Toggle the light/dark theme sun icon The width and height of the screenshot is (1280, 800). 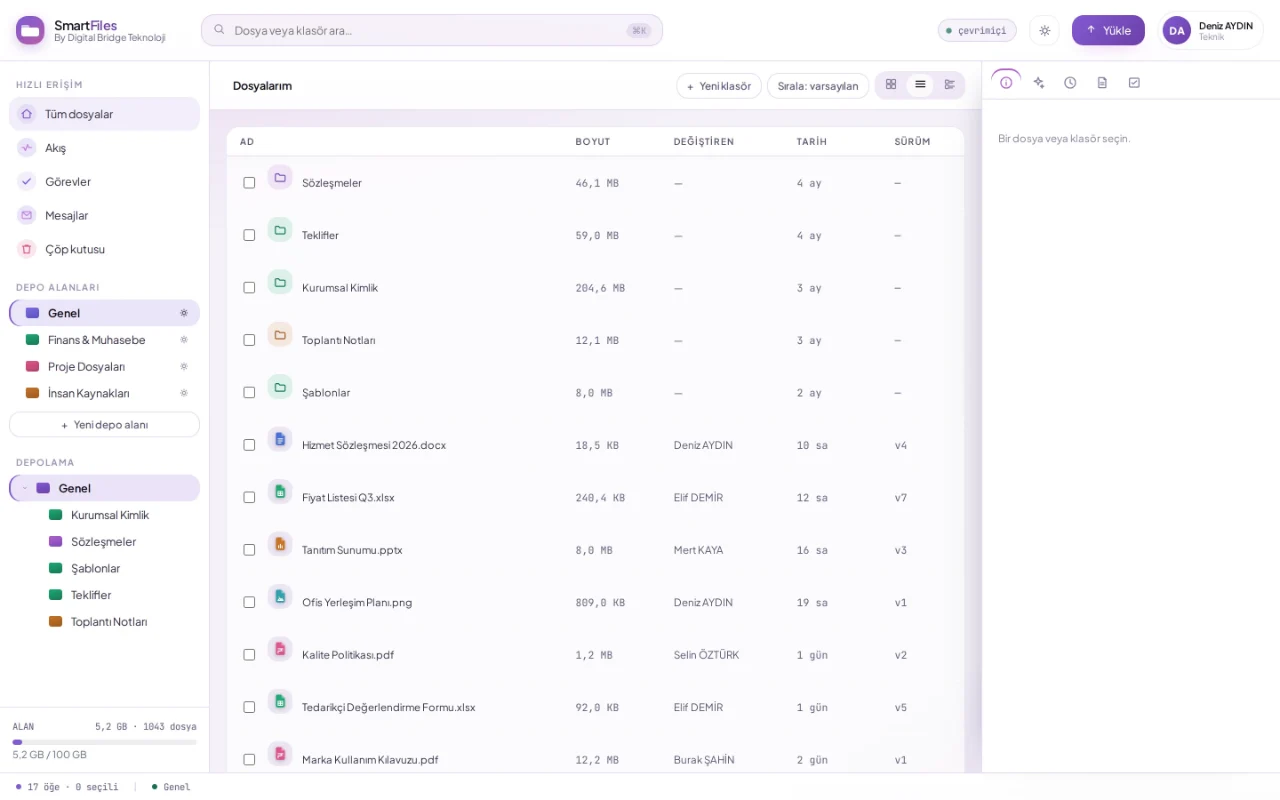pos(1045,30)
